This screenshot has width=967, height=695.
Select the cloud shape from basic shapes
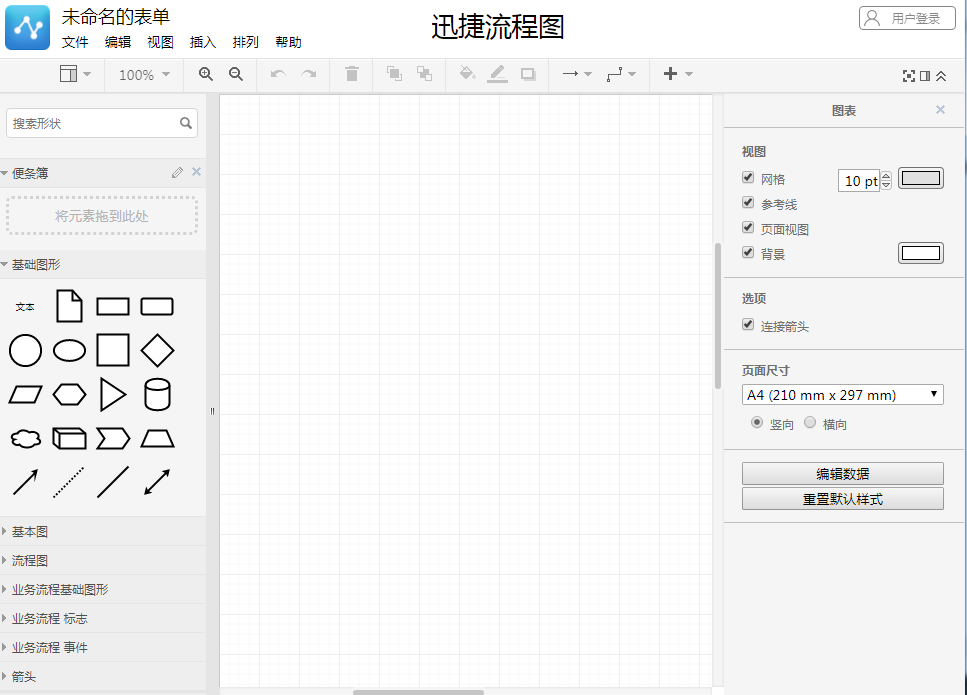pos(25,438)
